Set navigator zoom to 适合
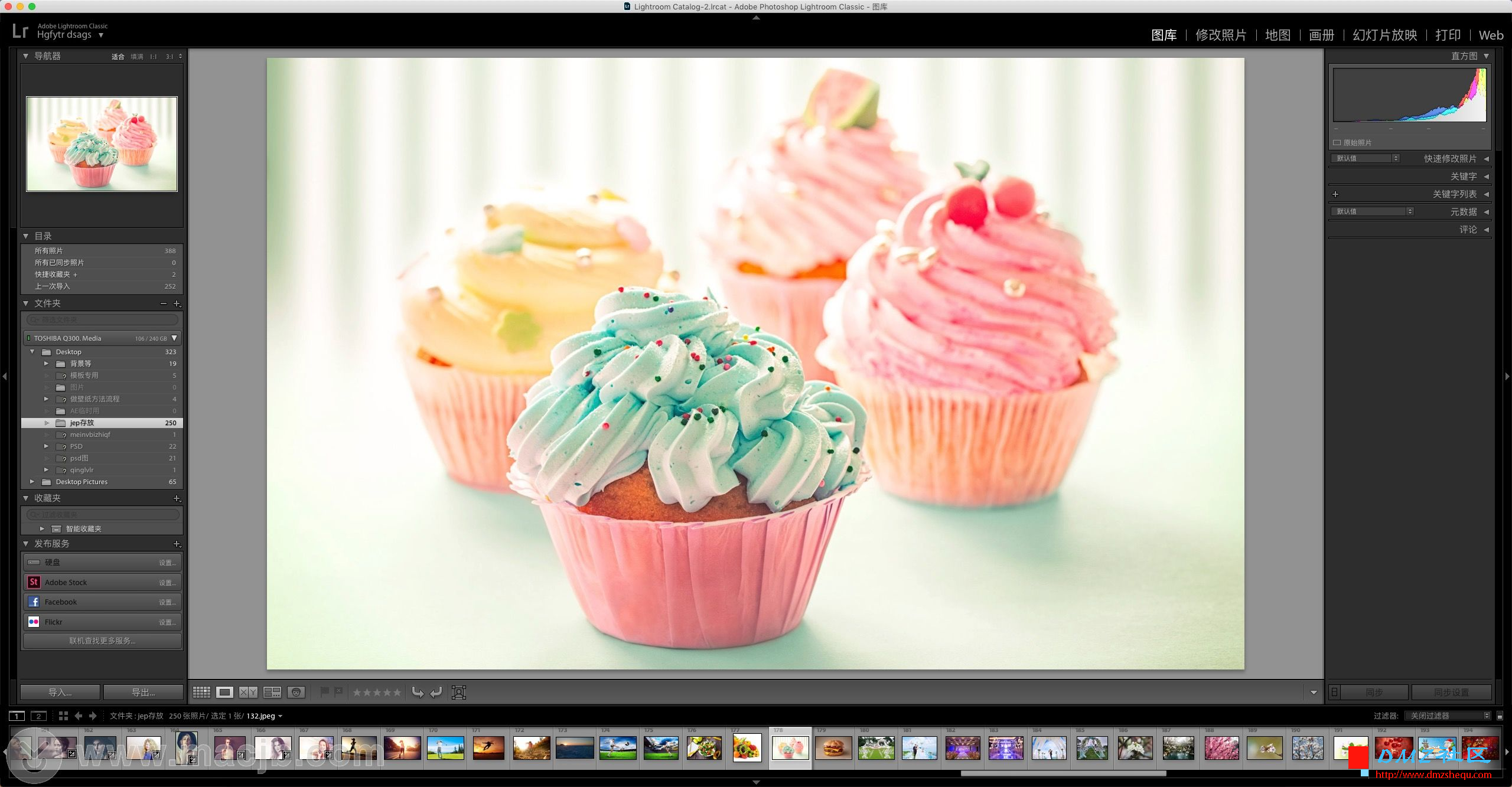Image resolution: width=1512 pixels, height=787 pixels. (118, 57)
